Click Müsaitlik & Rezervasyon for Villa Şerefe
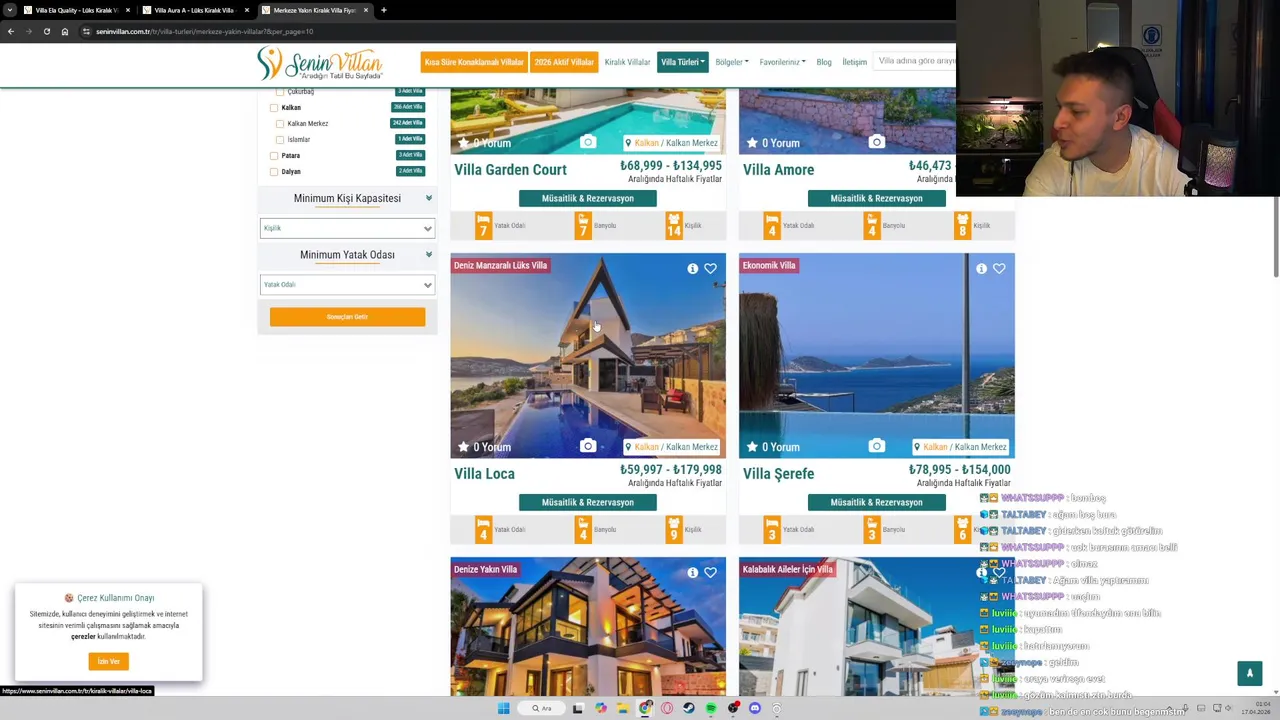 (x=876, y=502)
